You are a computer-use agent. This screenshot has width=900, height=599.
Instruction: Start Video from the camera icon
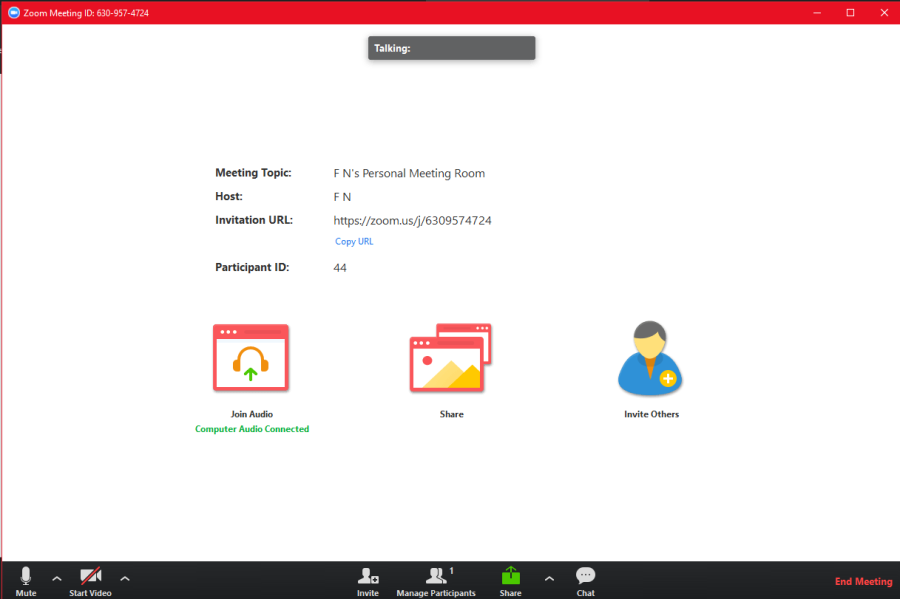(x=90, y=581)
